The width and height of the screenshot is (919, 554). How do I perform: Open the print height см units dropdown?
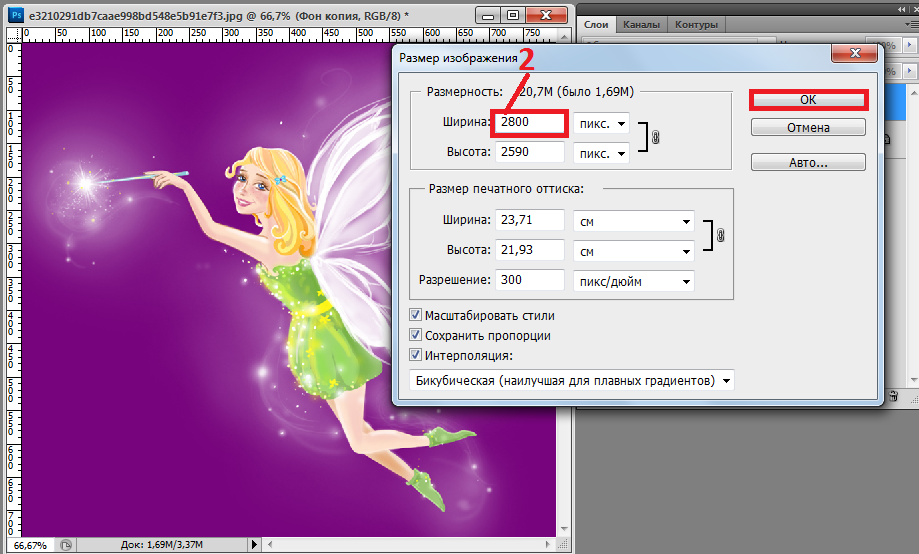[634, 251]
